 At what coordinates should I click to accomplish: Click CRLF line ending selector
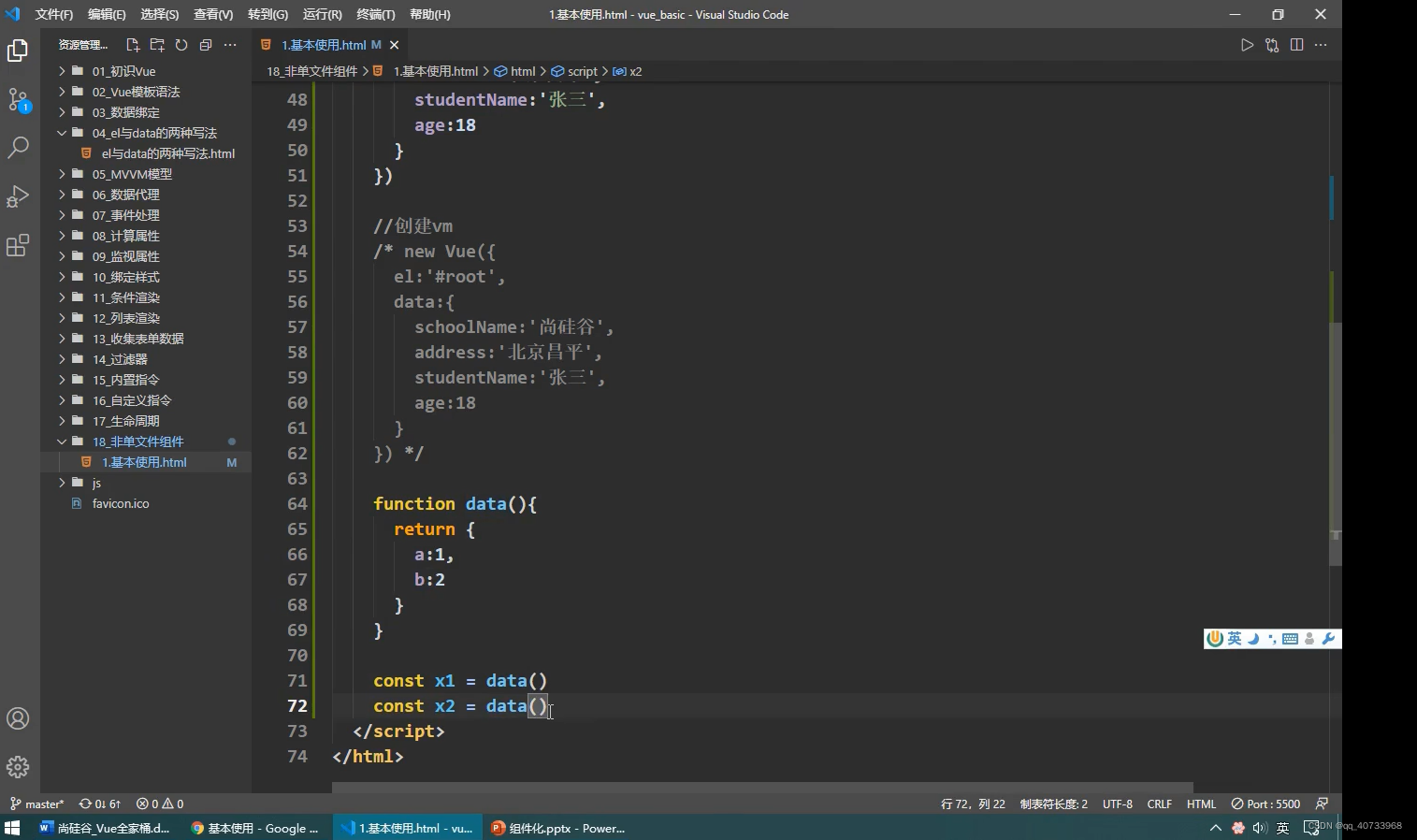coord(1160,804)
